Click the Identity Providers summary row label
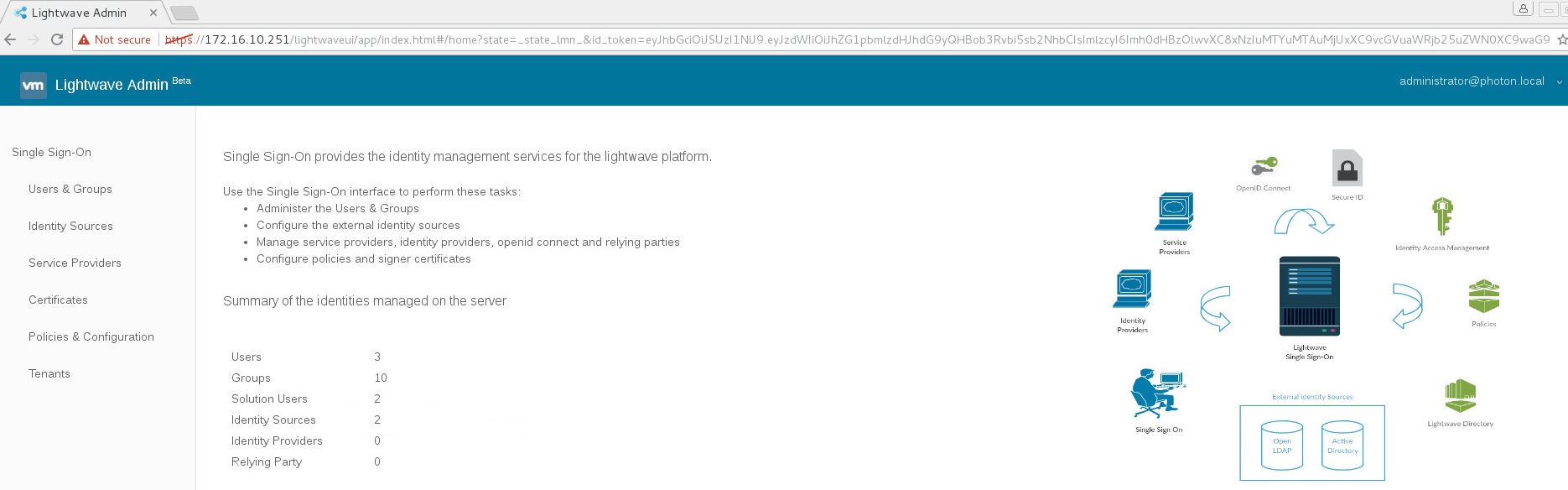Viewport: 1568px width, 490px height. (277, 440)
